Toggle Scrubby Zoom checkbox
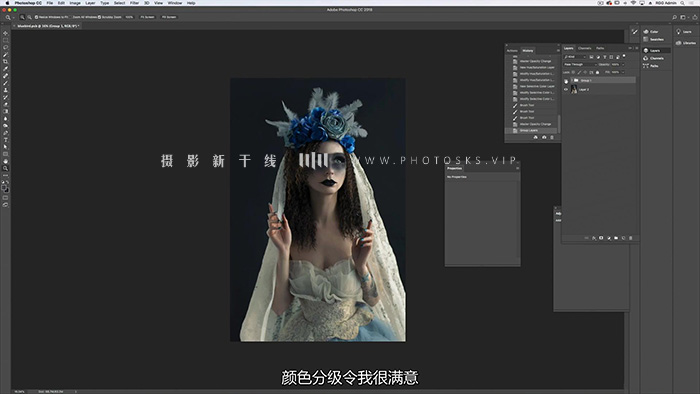The width and height of the screenshot is (700, 394). pyautogui.click(x=99, y=17)
